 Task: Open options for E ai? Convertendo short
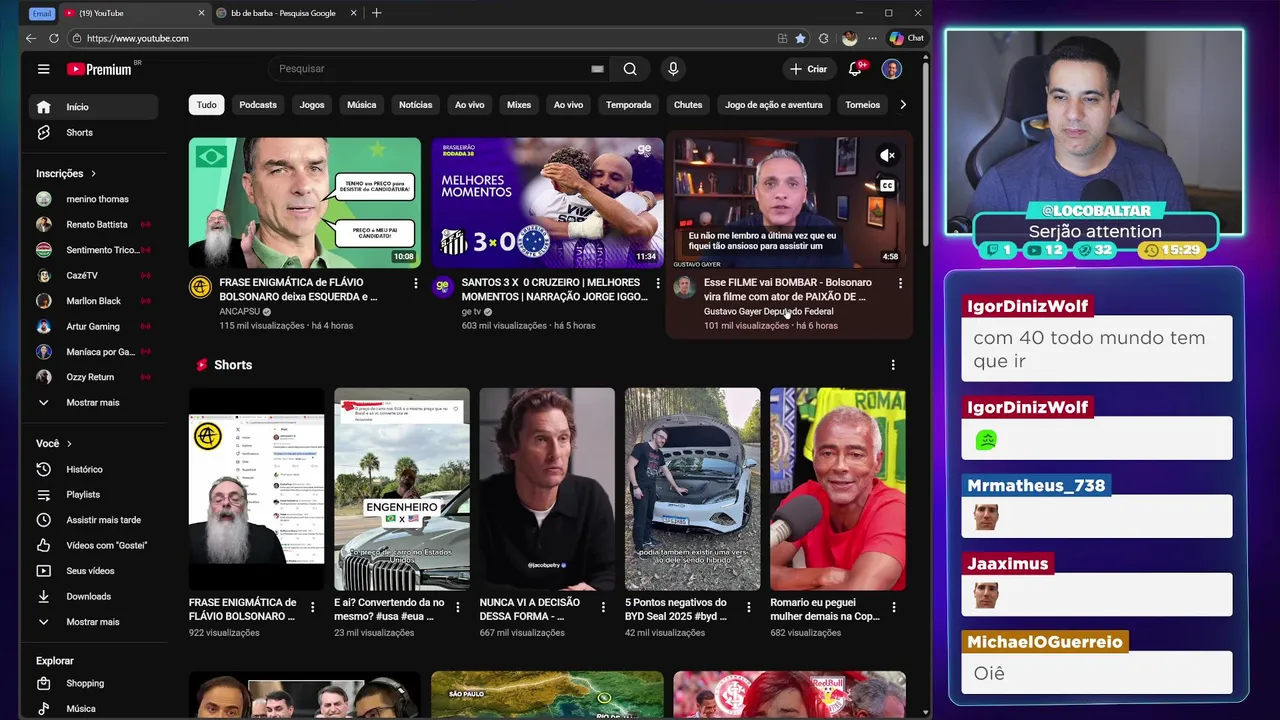coord(458,607)
